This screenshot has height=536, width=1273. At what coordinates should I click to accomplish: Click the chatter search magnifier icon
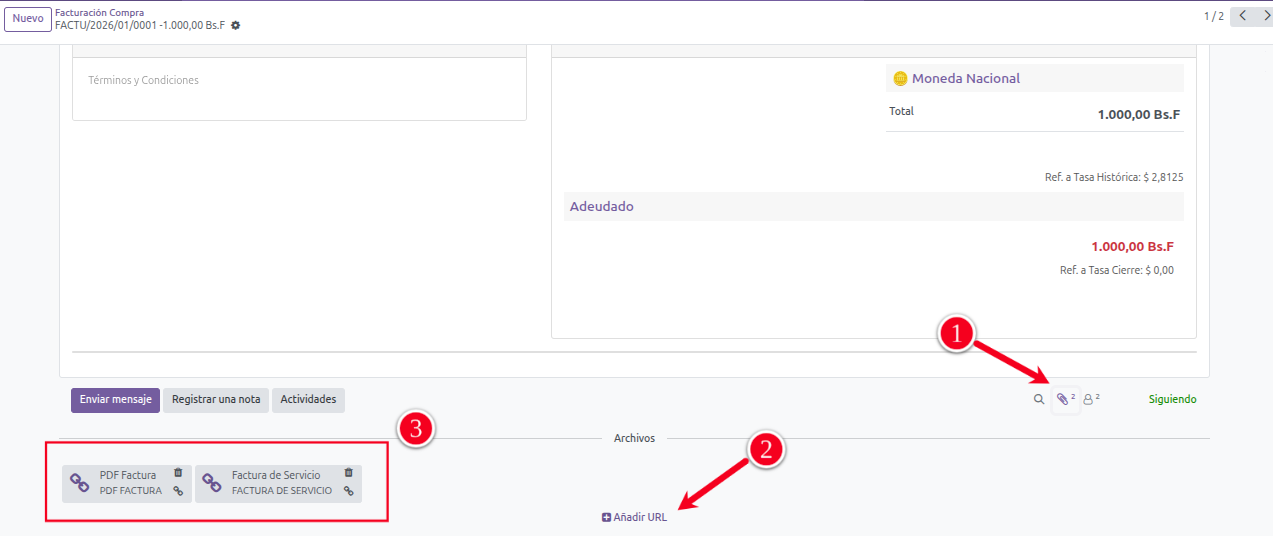[1039, 399]
